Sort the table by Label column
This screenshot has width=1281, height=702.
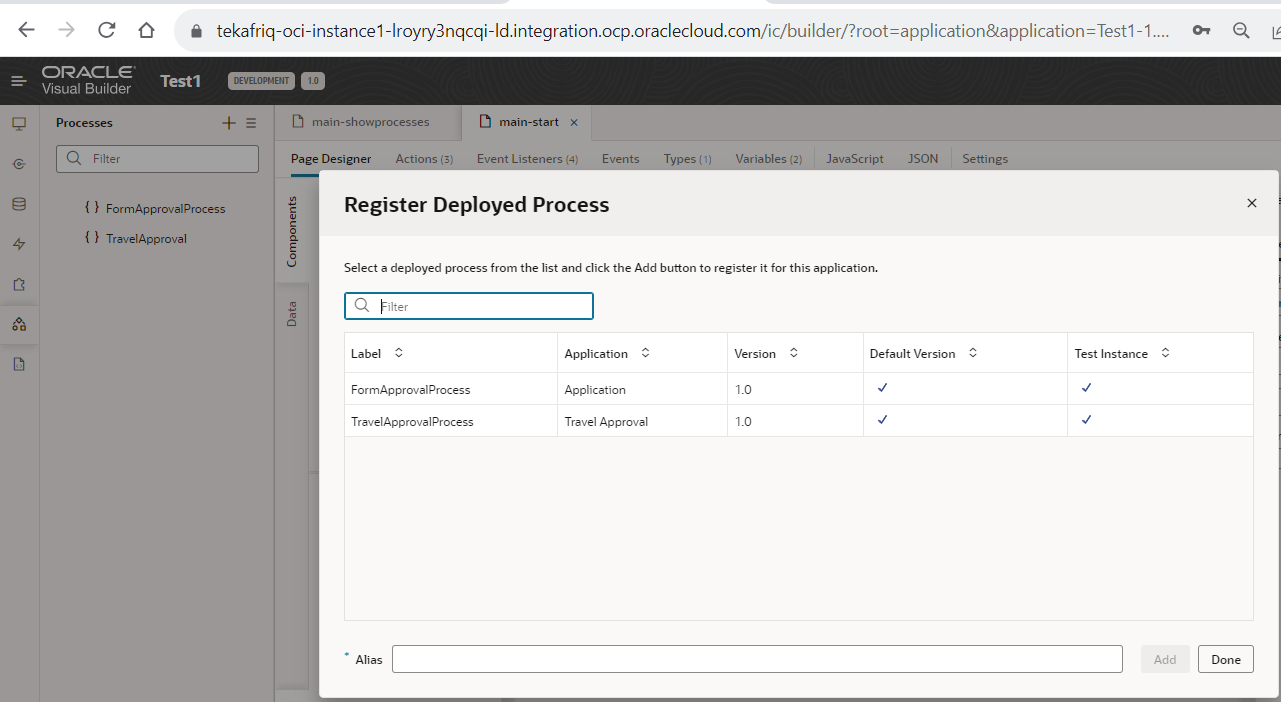(x=397, y=352)
